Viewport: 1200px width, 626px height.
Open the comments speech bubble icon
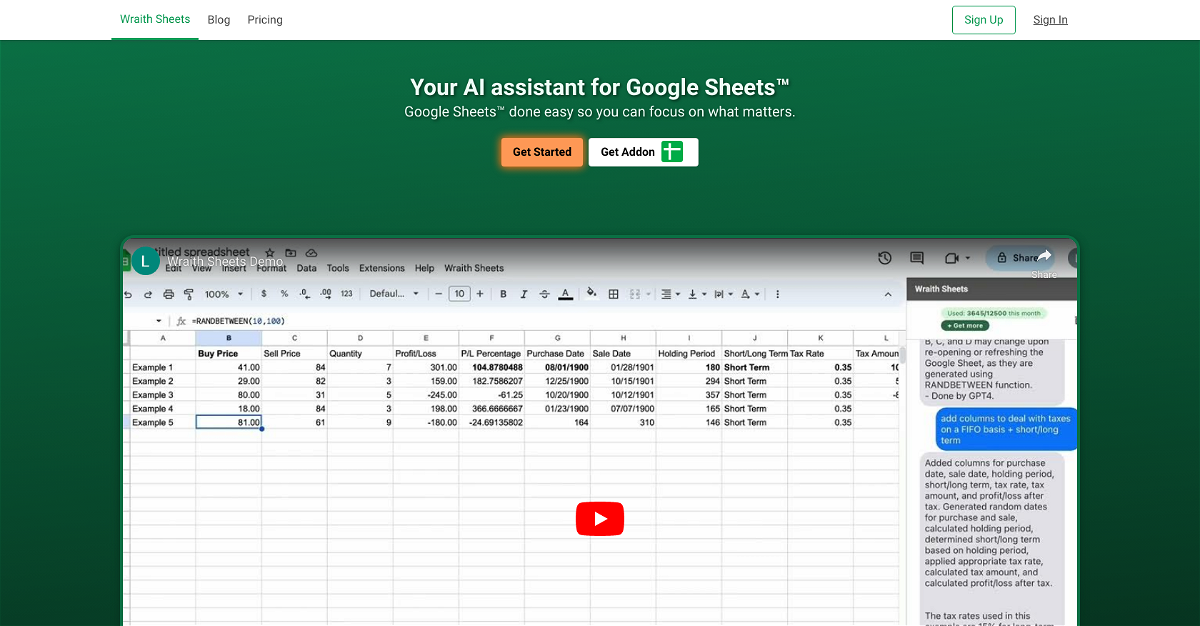917,258
